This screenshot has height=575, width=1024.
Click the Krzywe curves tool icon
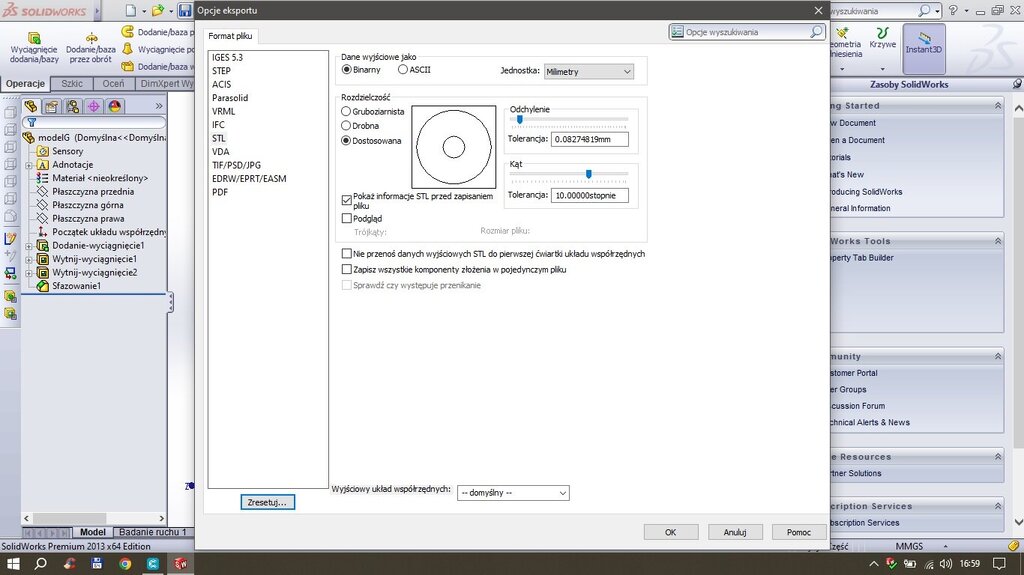point(882,40)
